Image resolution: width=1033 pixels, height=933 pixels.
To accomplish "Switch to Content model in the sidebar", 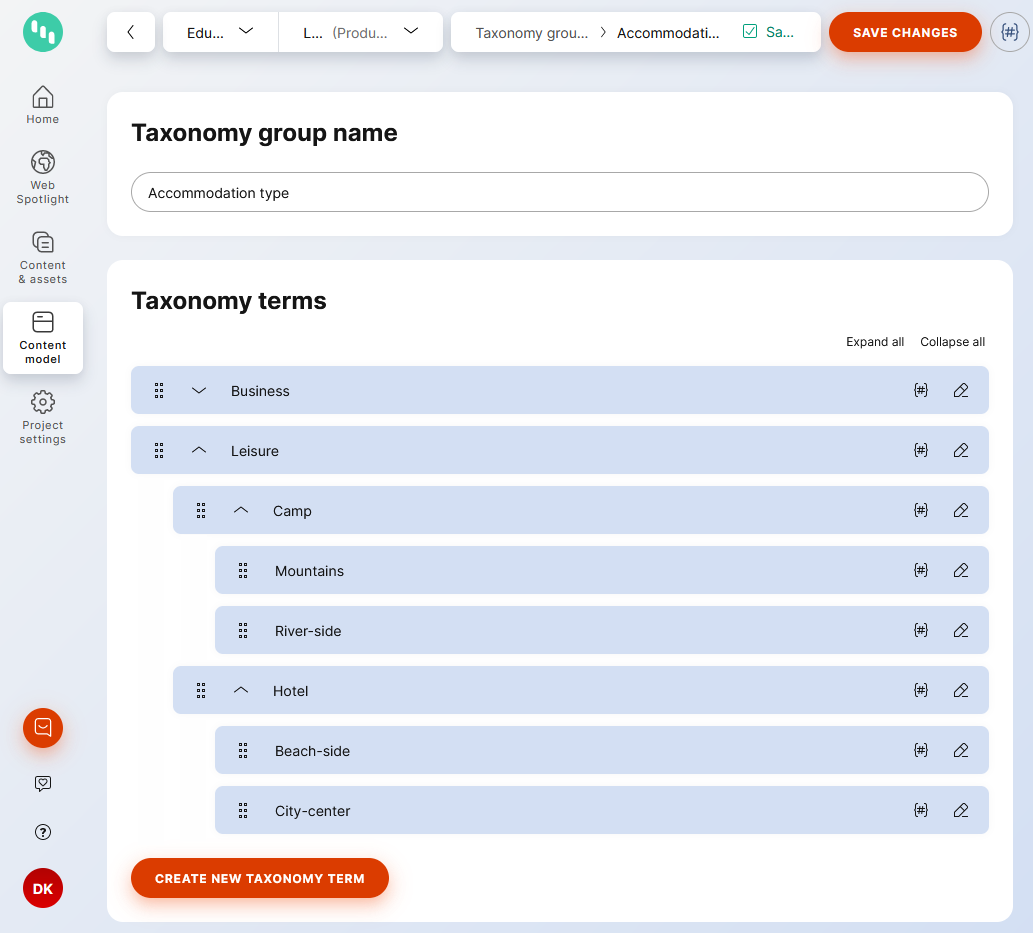I will pyautogui.click(x=42, y=337).
